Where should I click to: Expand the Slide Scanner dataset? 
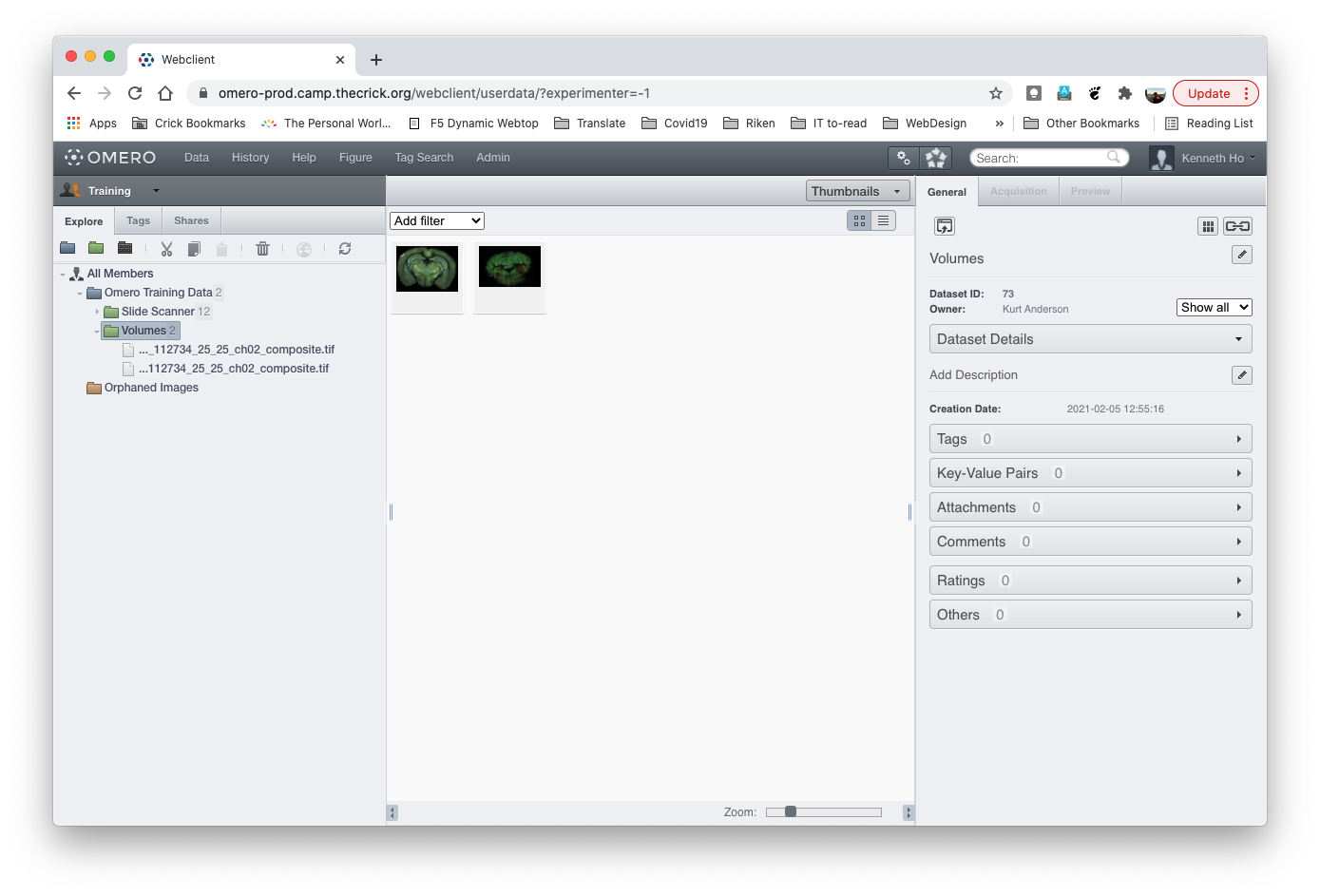97,312
